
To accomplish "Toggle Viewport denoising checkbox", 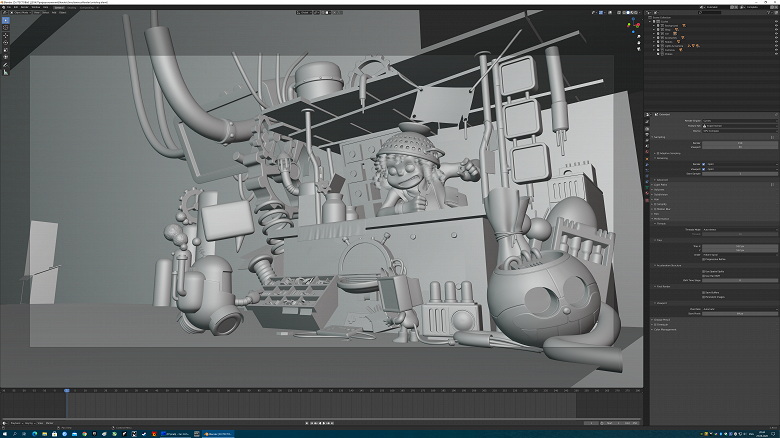I will [704, 169].
